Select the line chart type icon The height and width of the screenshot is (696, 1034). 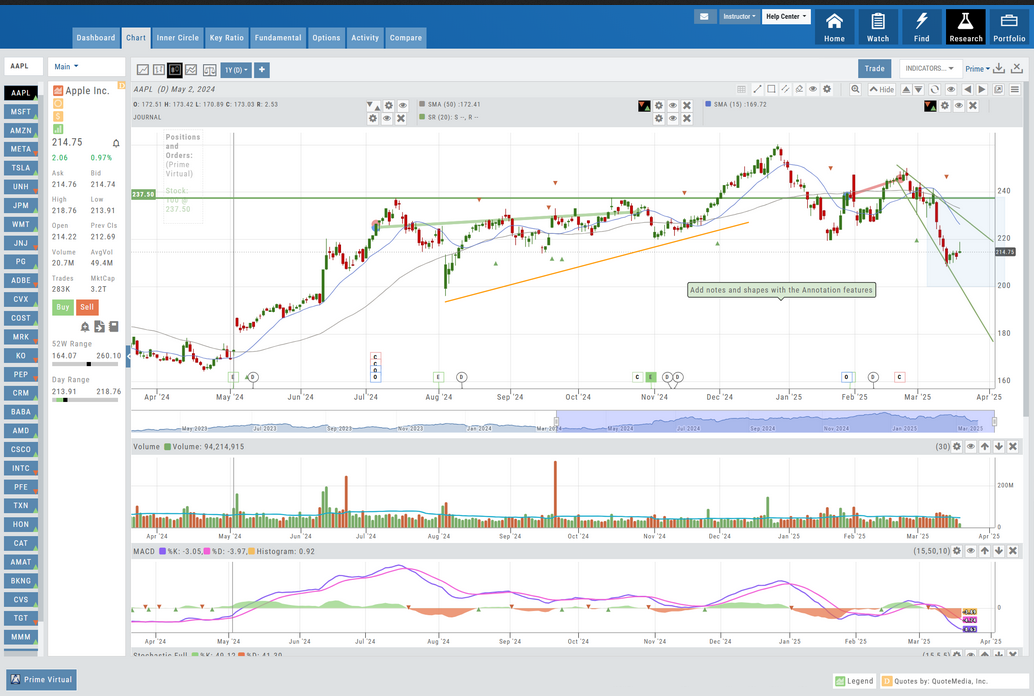(x=143, y=70)
